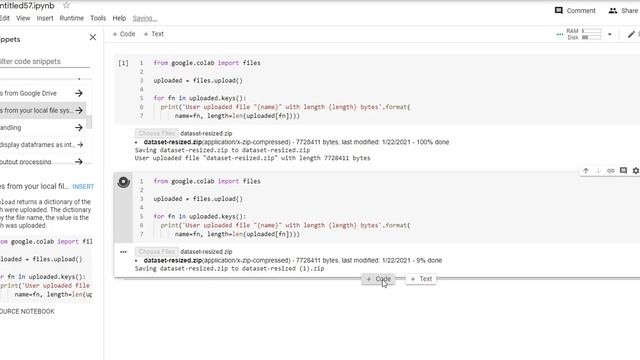Click INSERT to add the snippet
This screenshot has width=640, height=360.
tap(83, 187)
